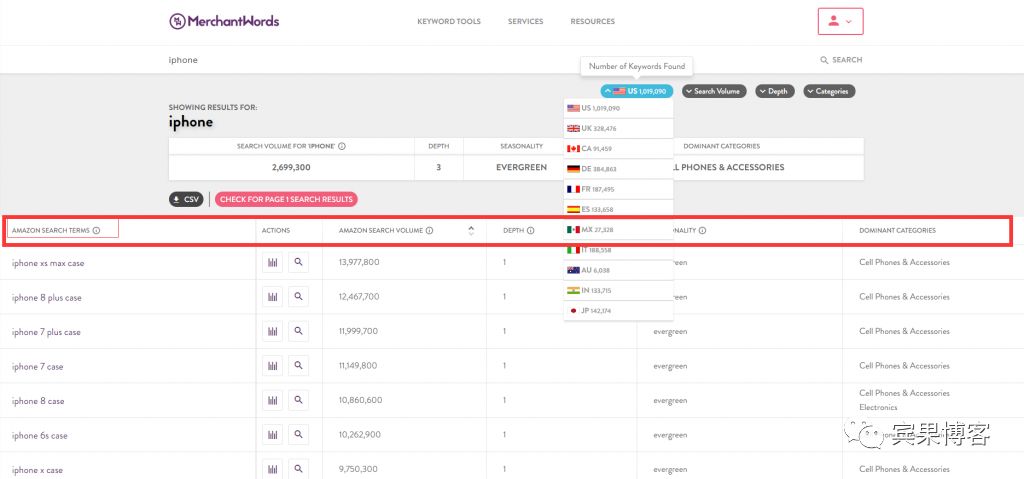
Task: Open chart icon for iphone 7 plus case
Action: pos(272,331)
